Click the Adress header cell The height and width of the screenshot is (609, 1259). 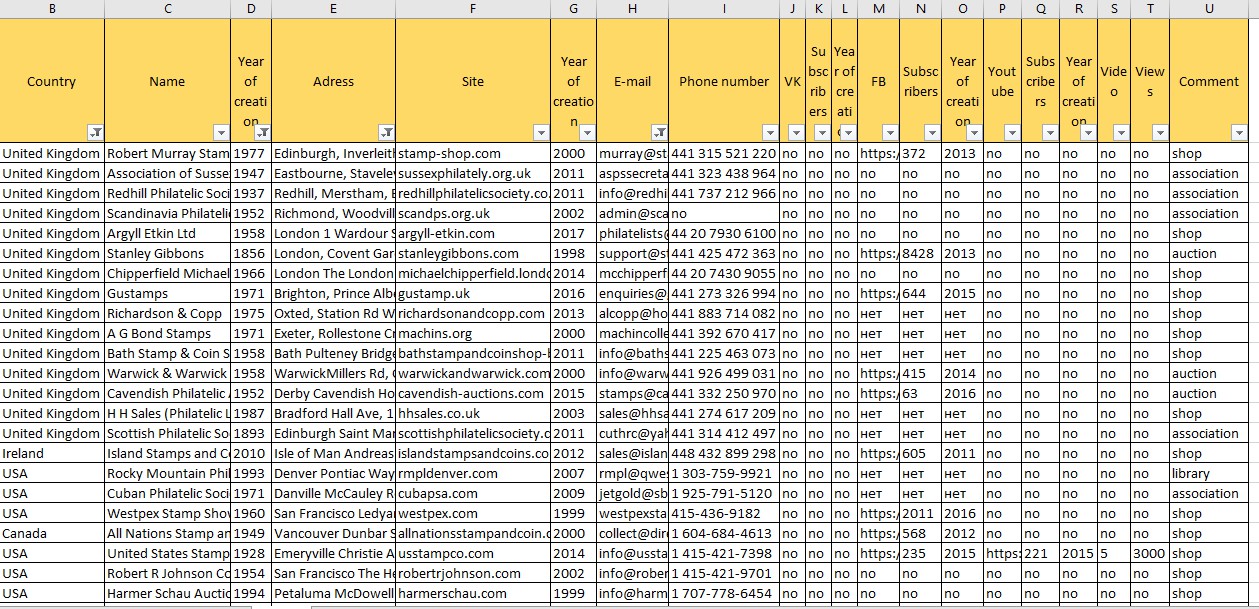(333, 81)
